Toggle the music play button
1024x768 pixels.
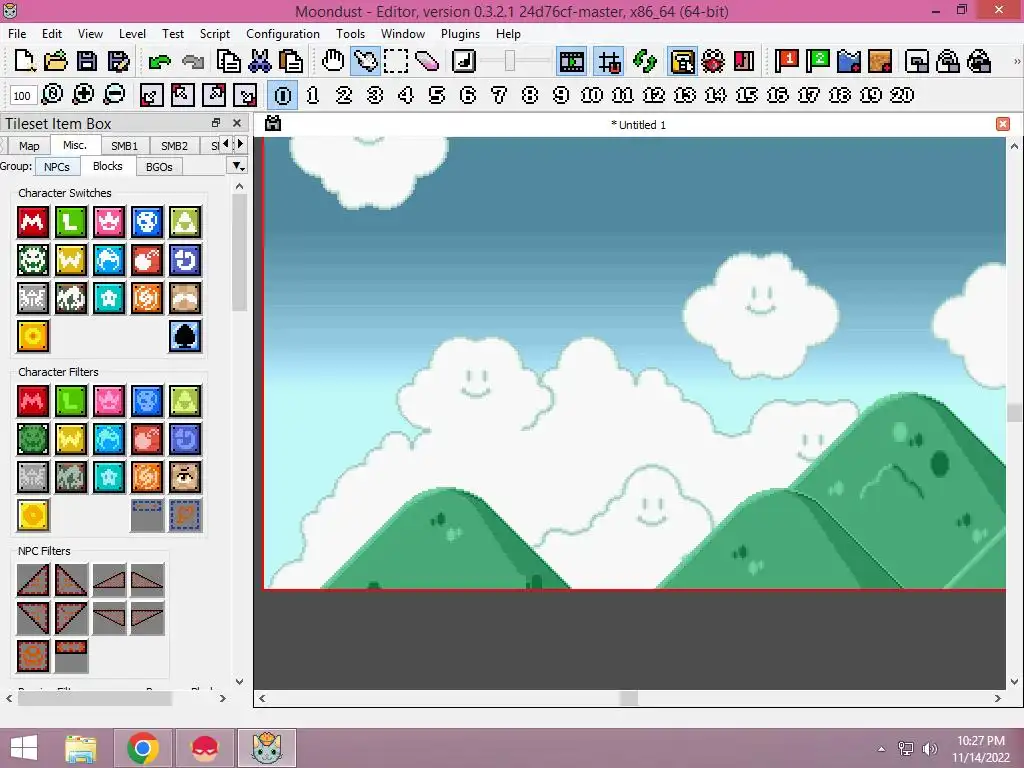464,61
